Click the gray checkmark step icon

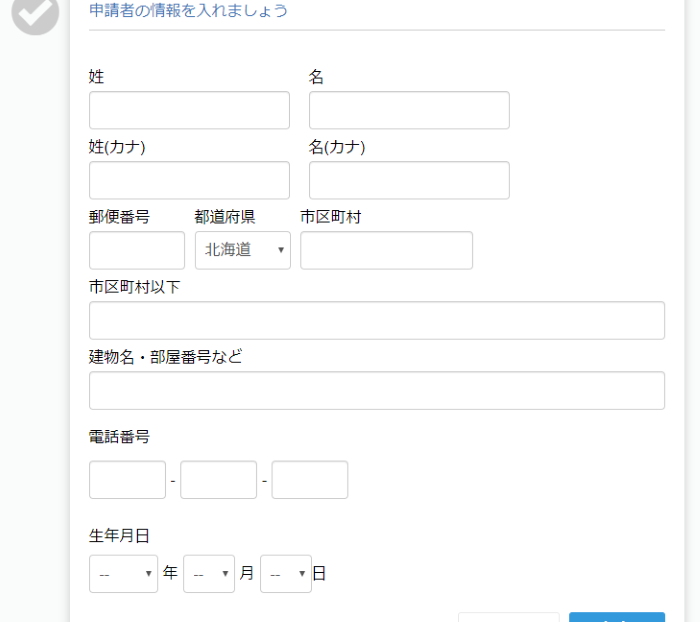(35, 12)
